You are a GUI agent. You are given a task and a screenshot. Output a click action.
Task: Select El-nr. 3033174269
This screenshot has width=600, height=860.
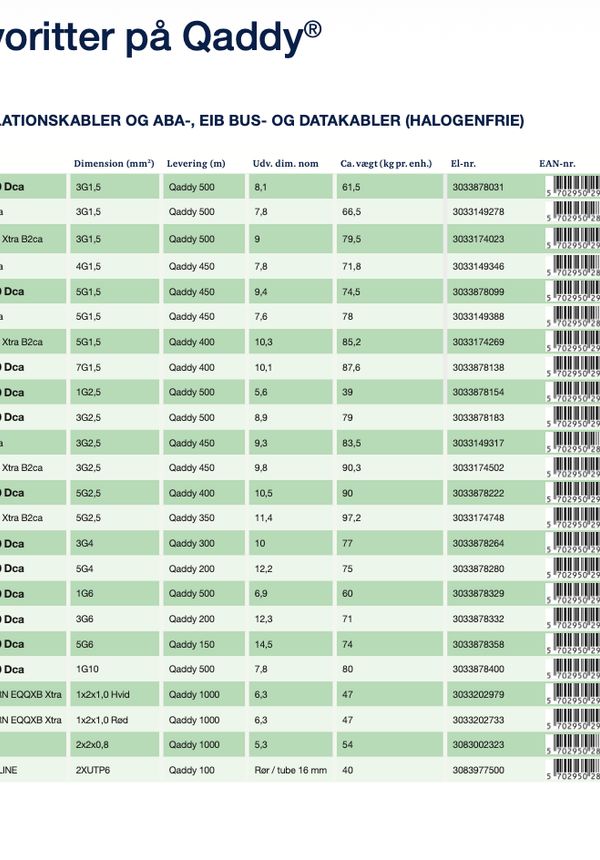[x=478, y=342]
